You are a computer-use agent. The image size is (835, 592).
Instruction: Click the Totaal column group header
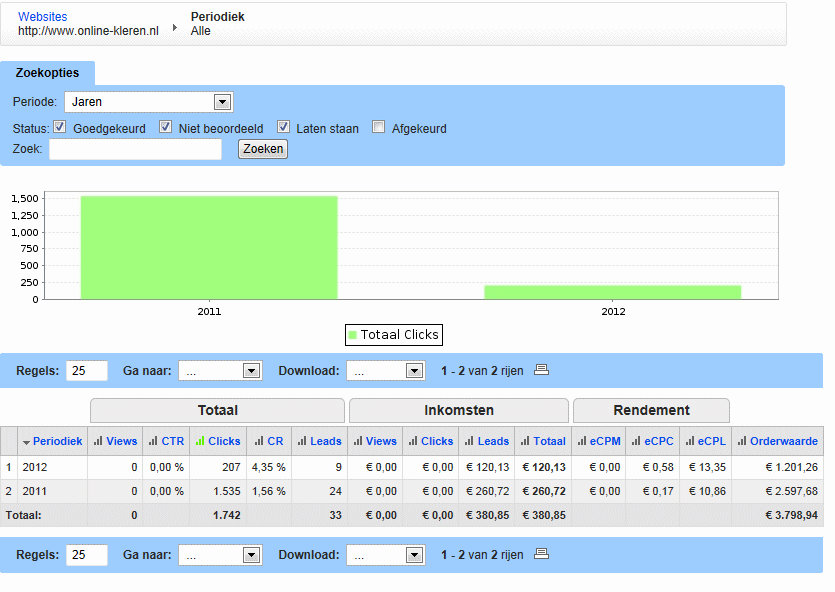coord(217,410)
